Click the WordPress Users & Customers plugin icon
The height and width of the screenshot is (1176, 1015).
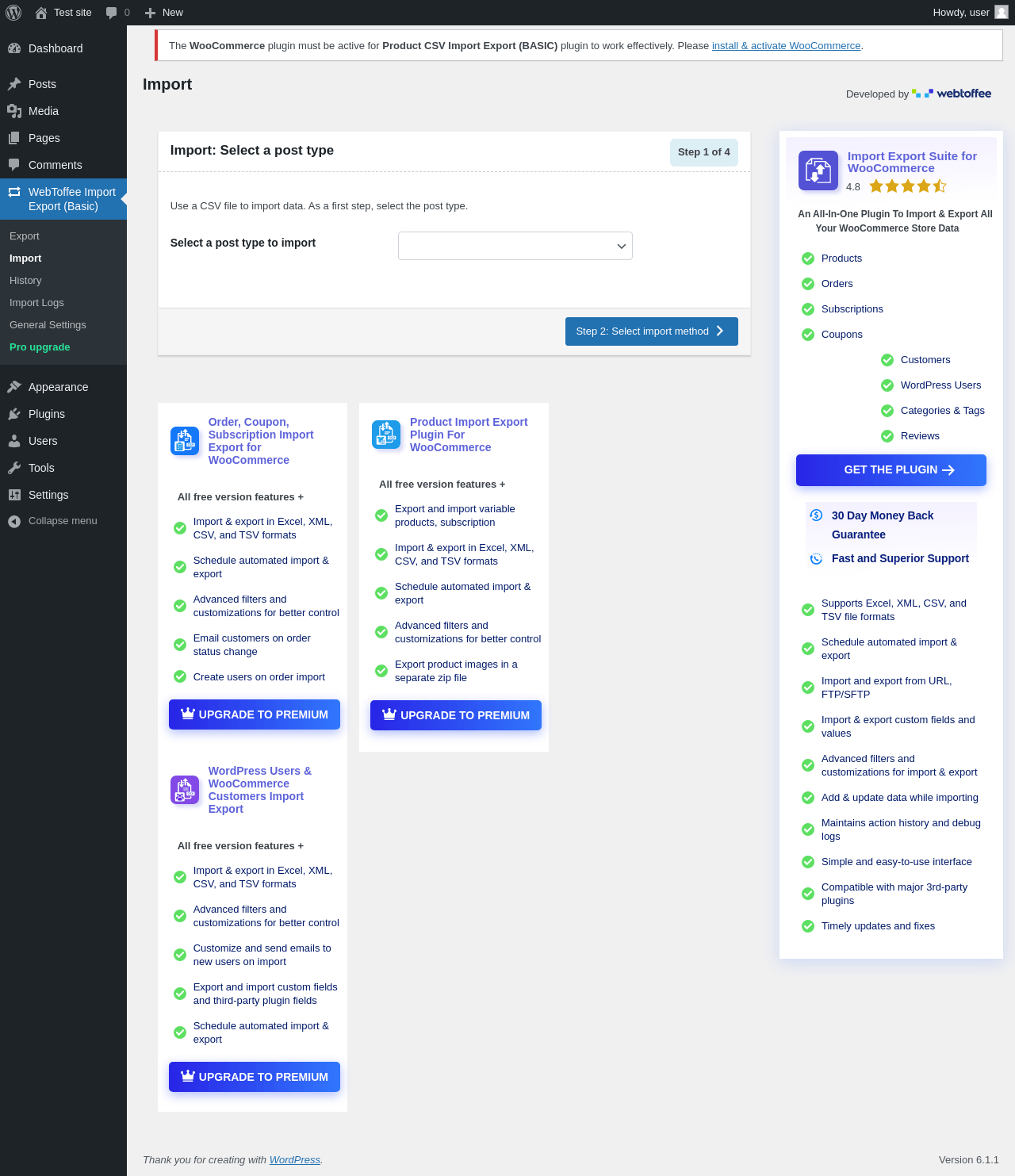(185, 790)
